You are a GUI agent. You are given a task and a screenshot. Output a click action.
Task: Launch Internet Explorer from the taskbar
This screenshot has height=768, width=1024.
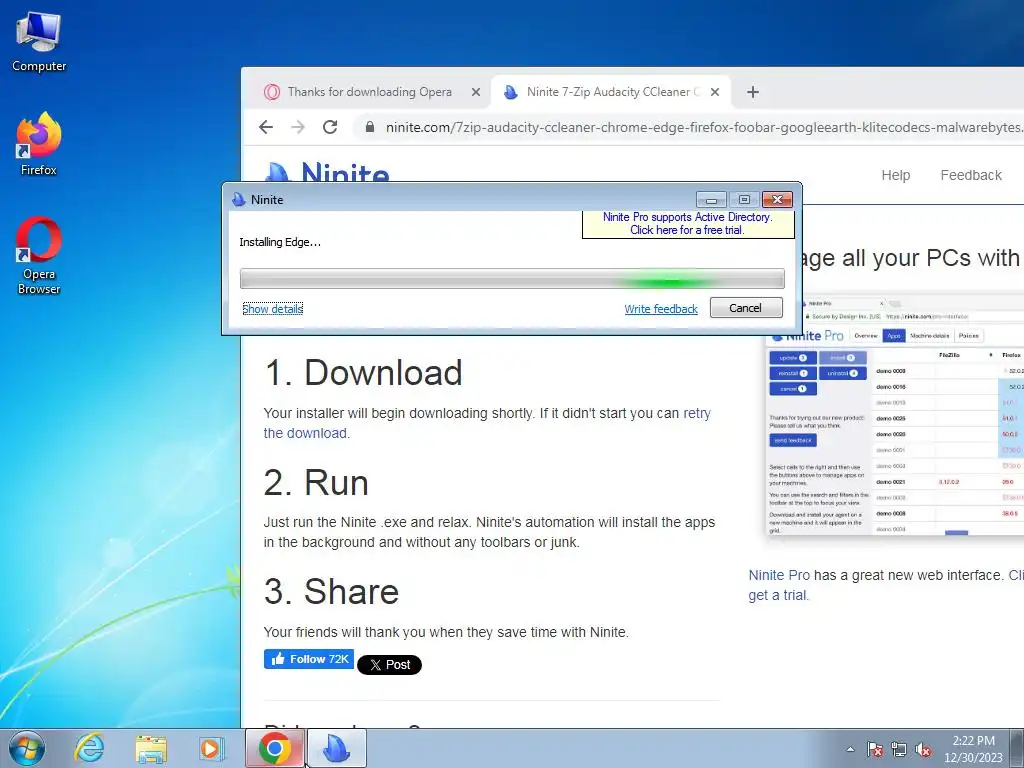[x=89, y=748]
